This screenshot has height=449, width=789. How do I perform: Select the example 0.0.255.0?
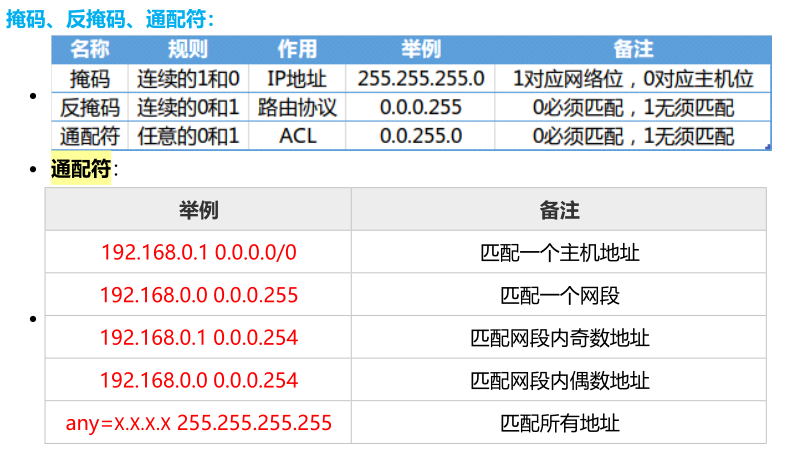[x=421, y=136]
